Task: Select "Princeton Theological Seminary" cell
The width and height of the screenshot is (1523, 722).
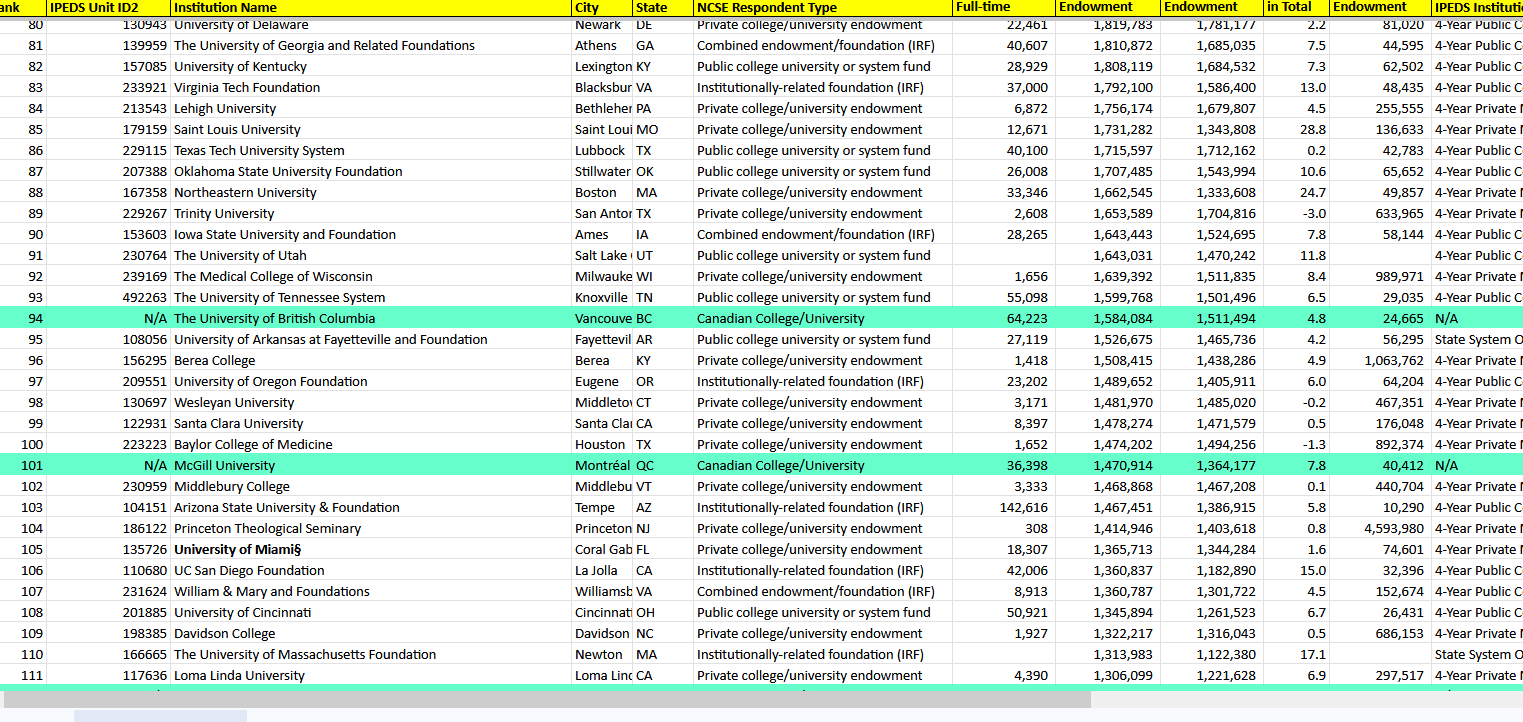Action: 371,529
